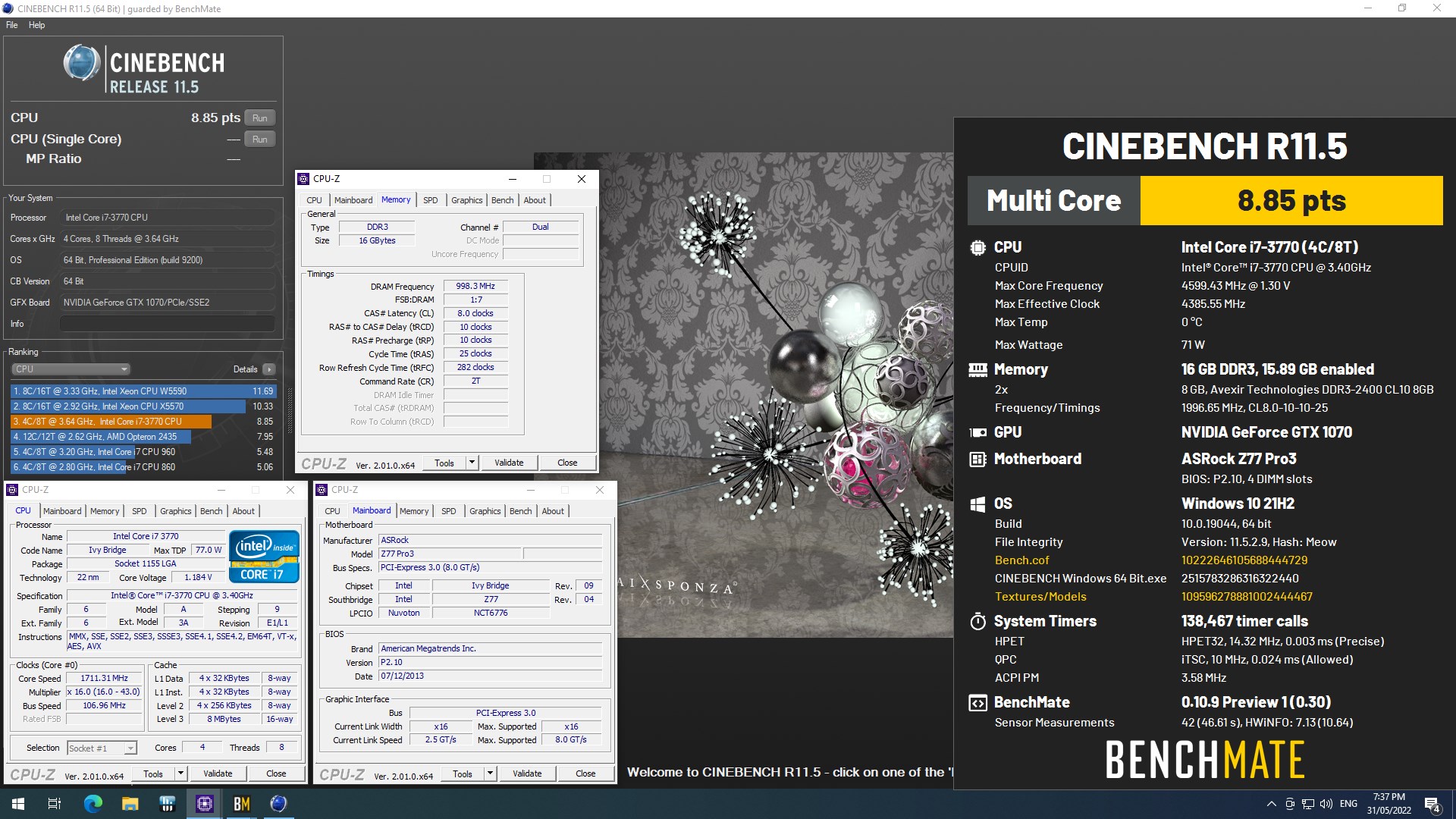Expand the Ranking CPU dropdown
The width and height of the screenshot is (1456, 819).
pos(71,369)
